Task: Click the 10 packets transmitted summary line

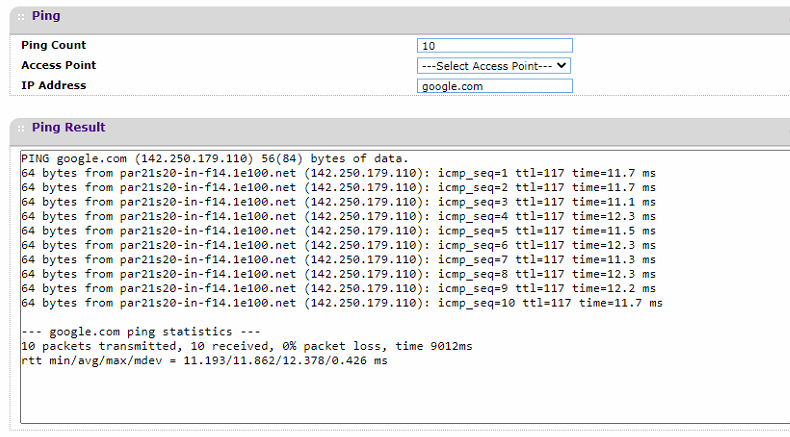Action: tap(247, 346)
